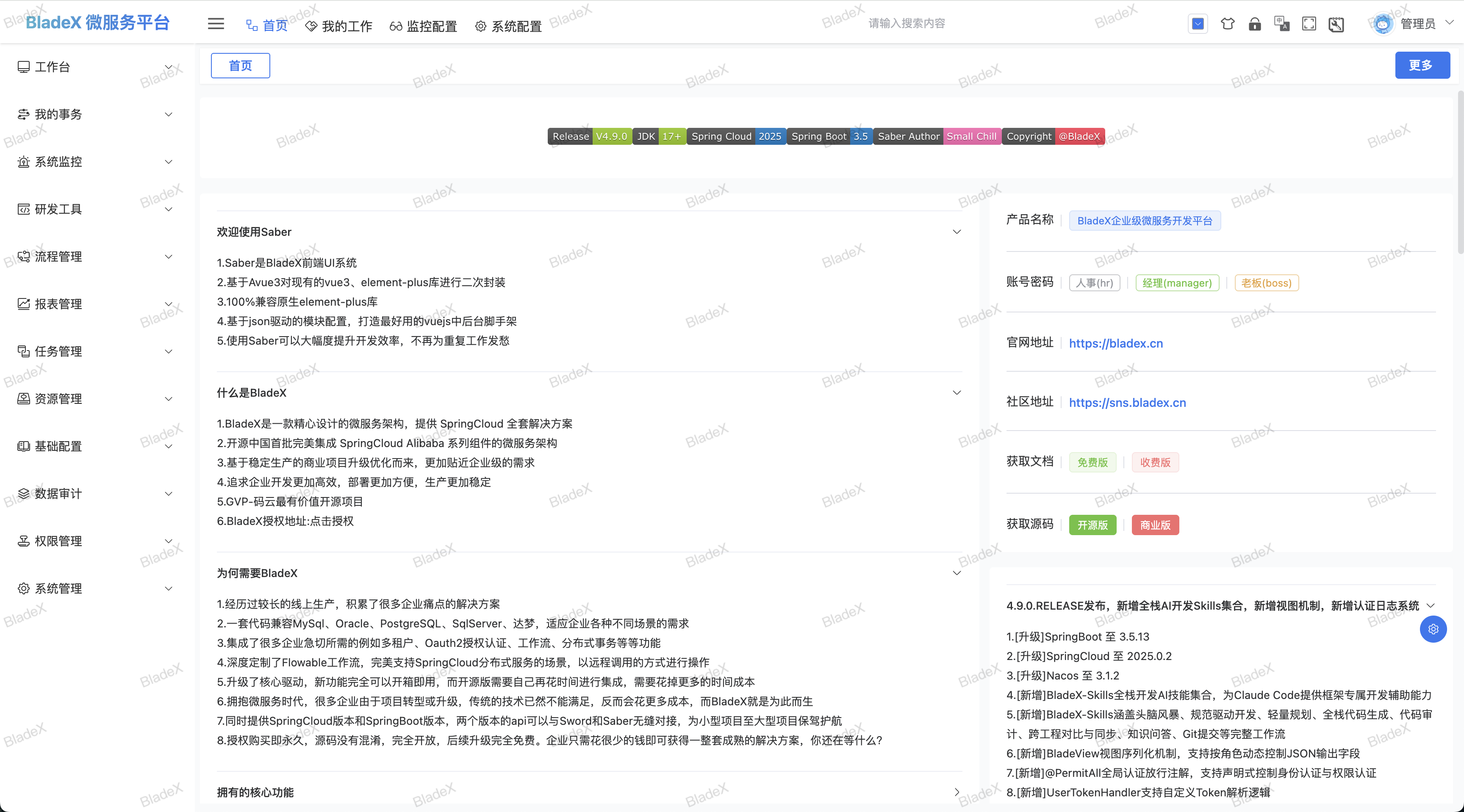
Task: Collapse the 为何需要BladeX section
Action: pos(957,573)
